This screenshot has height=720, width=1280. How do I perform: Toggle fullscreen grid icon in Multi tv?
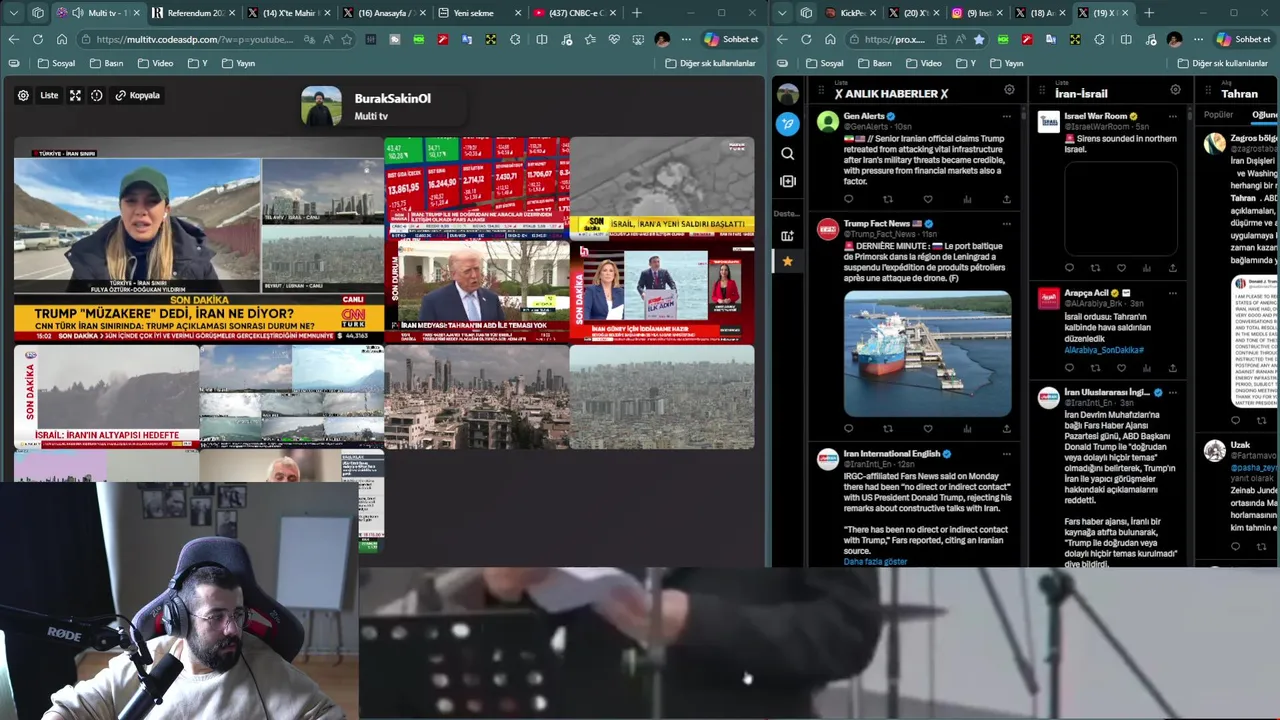[75, 96]
